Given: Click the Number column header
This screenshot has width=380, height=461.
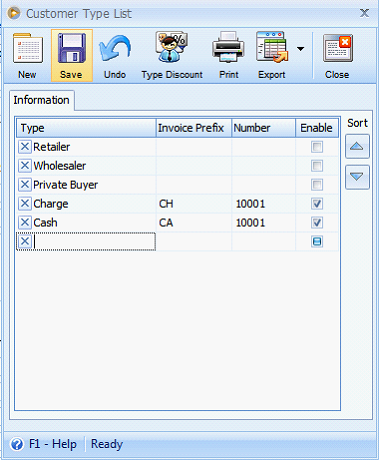Looking at the screenshot, I should point(263,128).
